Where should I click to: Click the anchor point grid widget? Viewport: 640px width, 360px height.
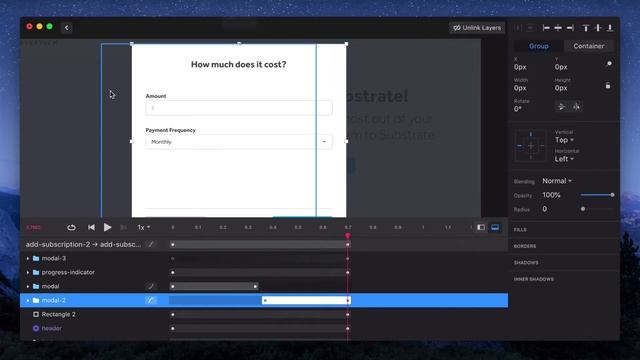530,145
